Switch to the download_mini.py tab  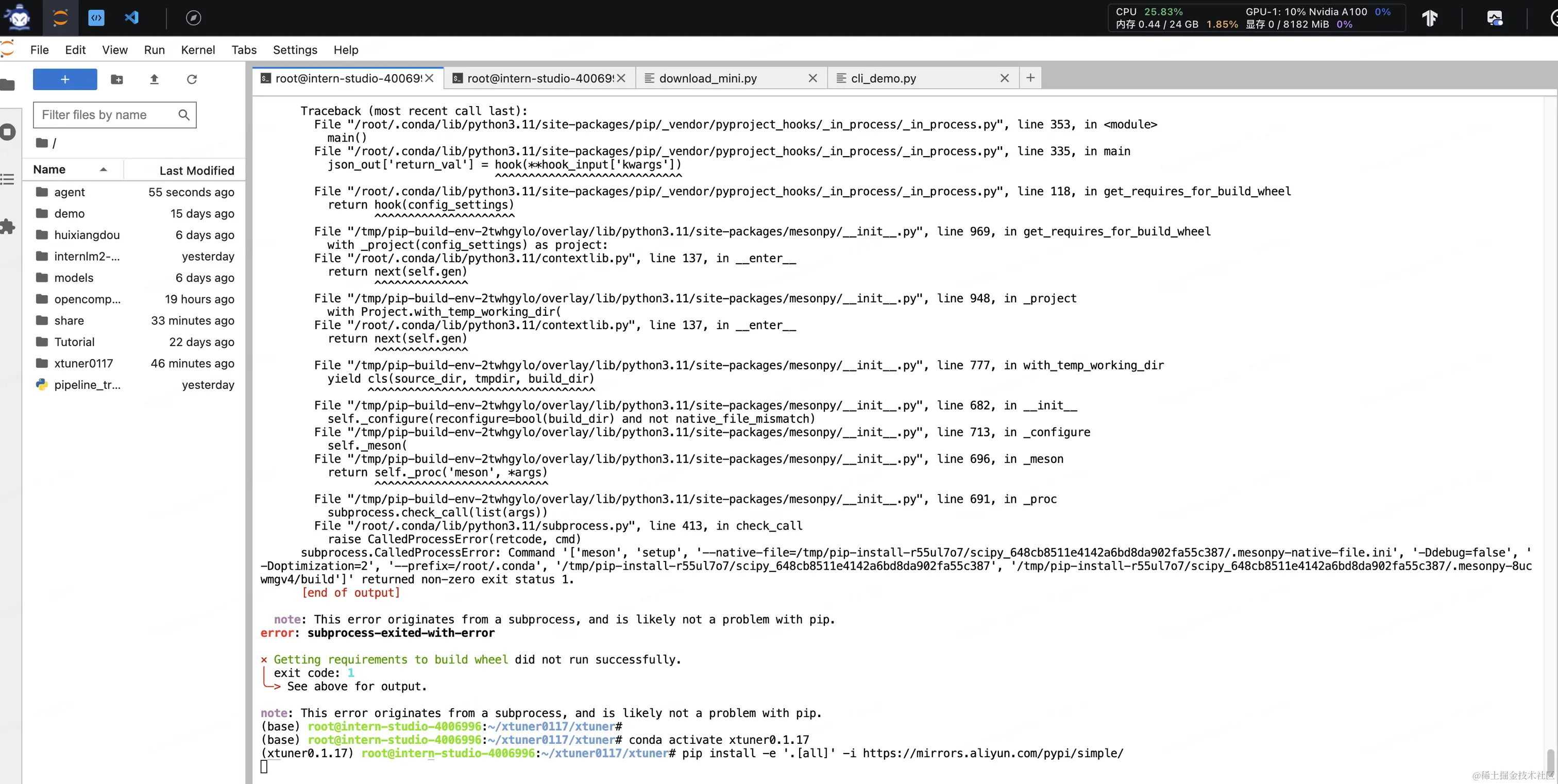click(707, 78)
